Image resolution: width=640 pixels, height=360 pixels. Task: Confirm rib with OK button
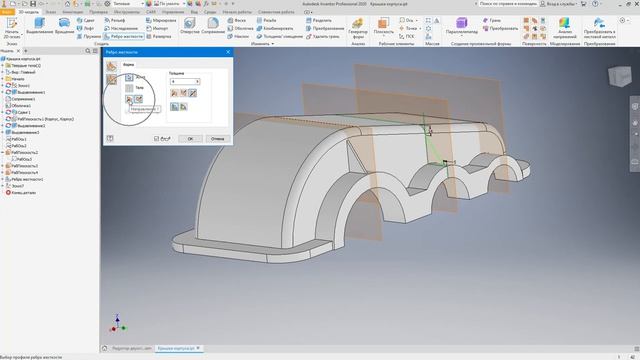pyautogui.click(x=190, y=139)
